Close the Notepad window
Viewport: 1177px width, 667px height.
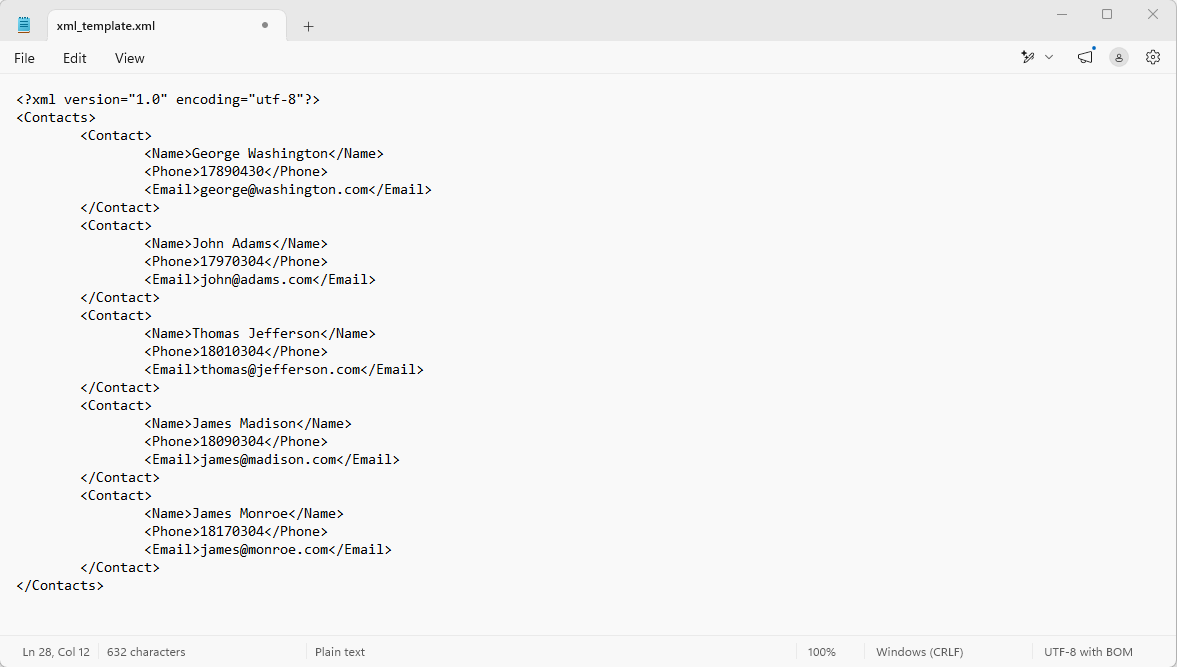point(1153,14)
